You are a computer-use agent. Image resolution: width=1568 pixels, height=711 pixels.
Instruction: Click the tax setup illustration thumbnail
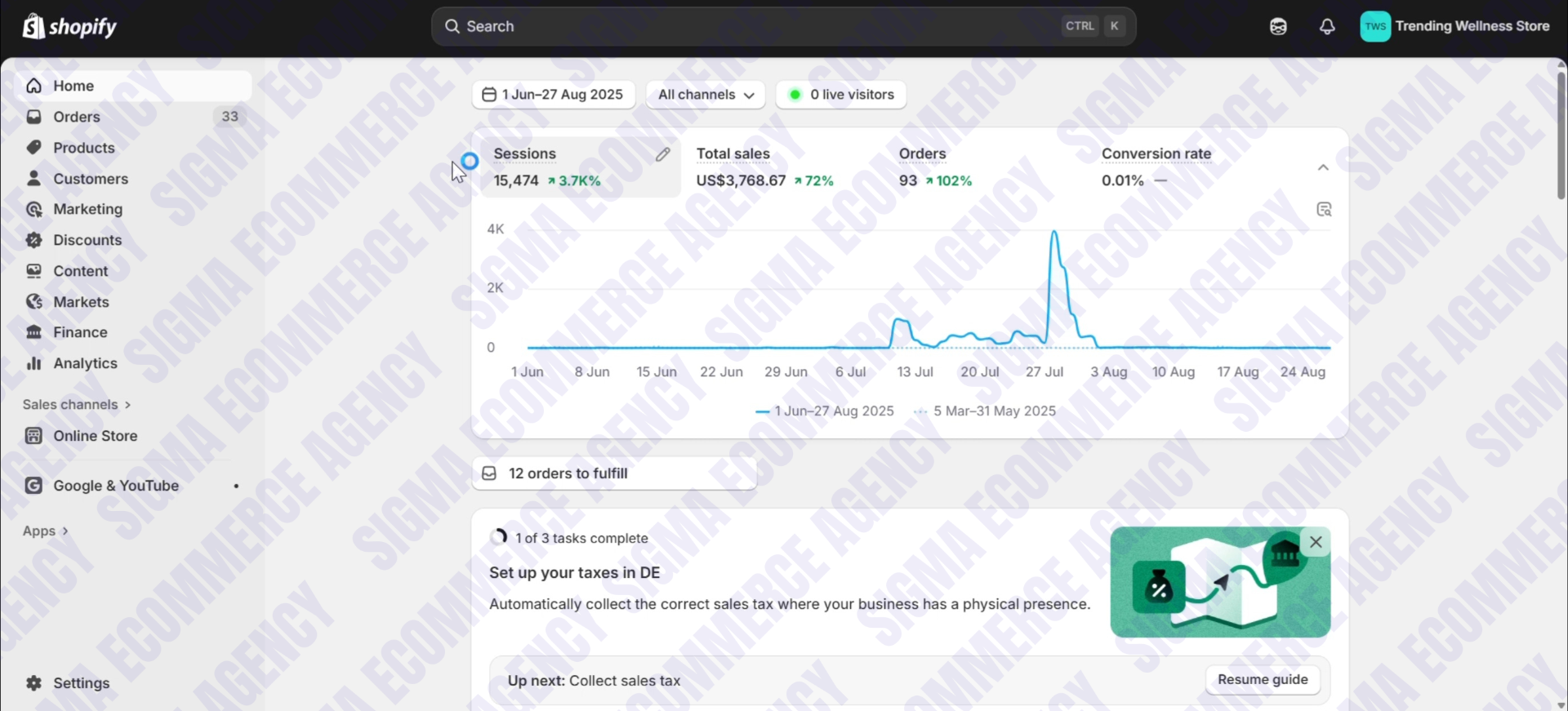1220,582
